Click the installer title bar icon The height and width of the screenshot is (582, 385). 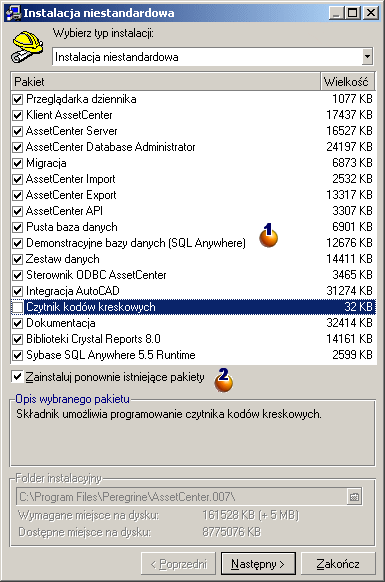[x=13, y=13]
